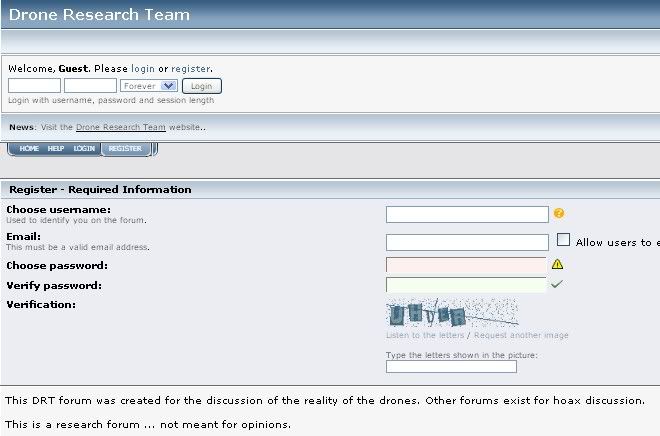
Task: Click the orange help icon beside the username field
Action: coord(559,213)
